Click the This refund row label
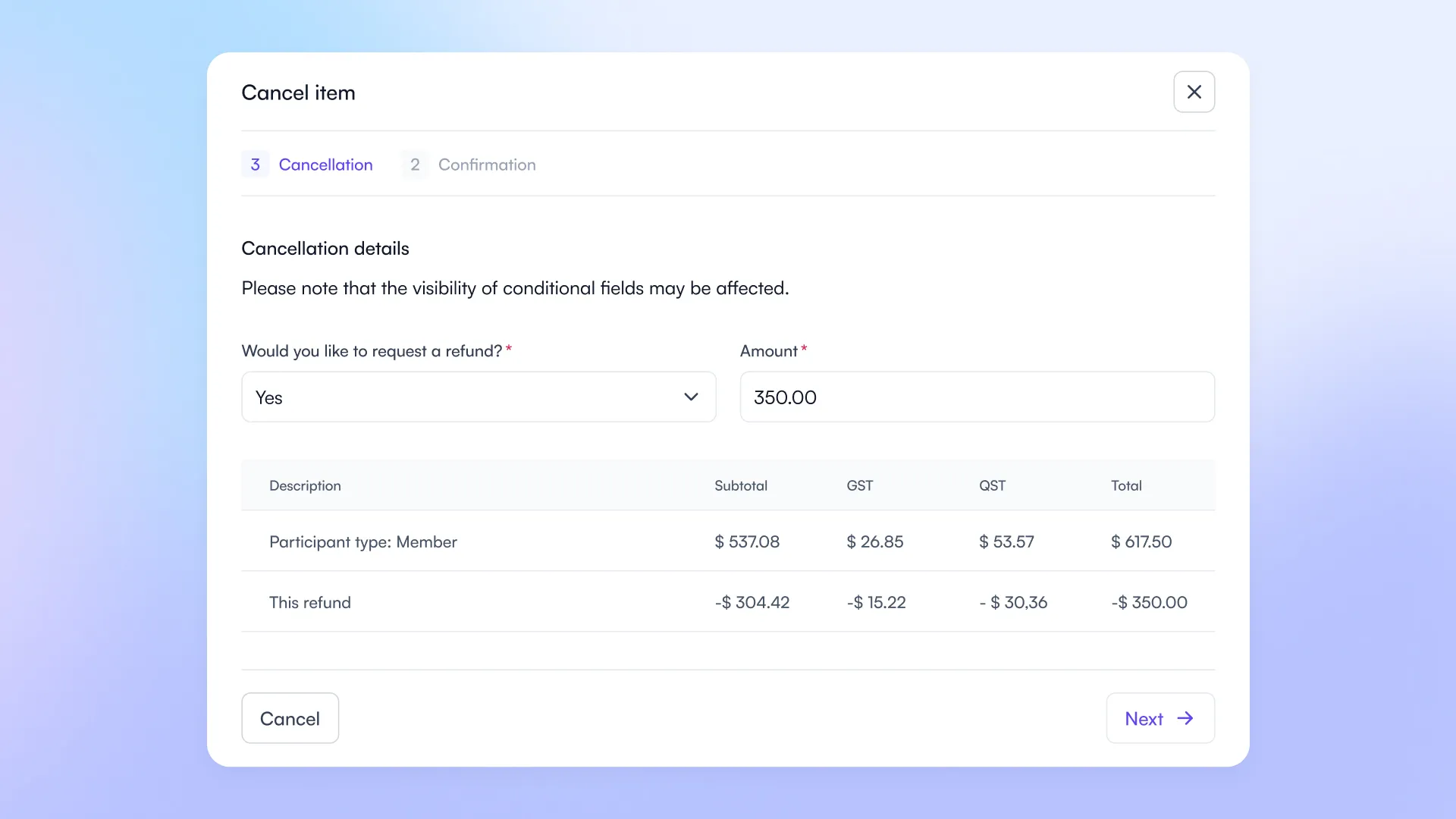Viewport: 1456px width, 819px height. click(310, 602)
